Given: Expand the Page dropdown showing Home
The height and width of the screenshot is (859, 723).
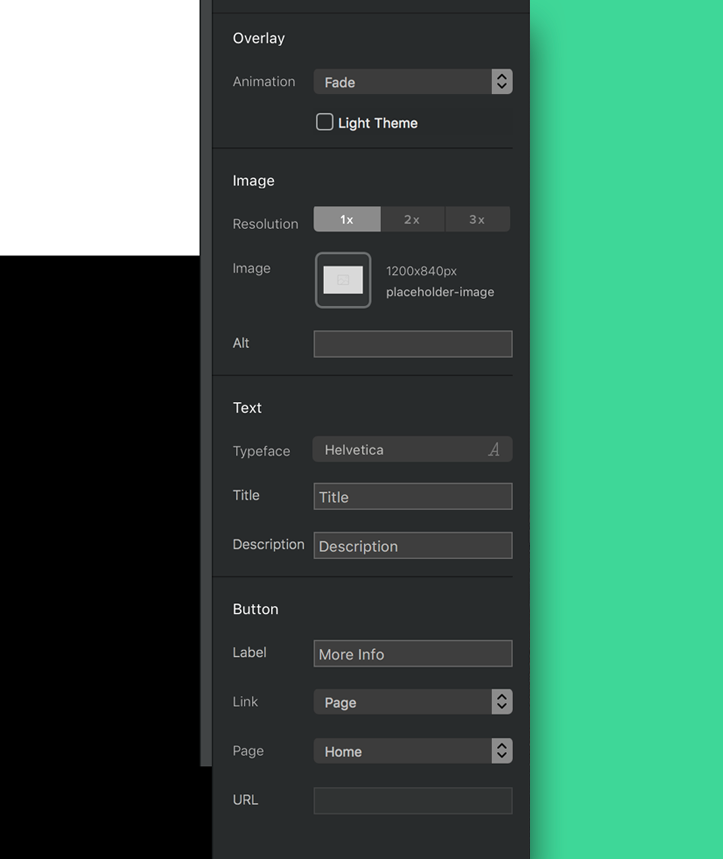Looking at the screenshot, I should coord(402,751).
